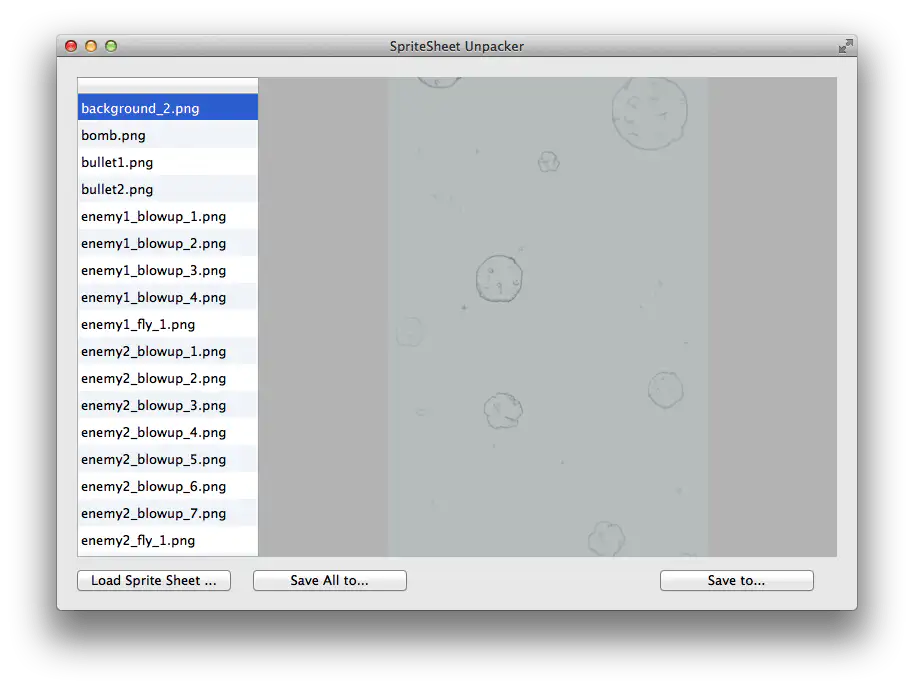The width and height of the screenshot is (914, 689).
Task: Select enemy2_fly_1.png at the list bottom
Action: [167, 540]
